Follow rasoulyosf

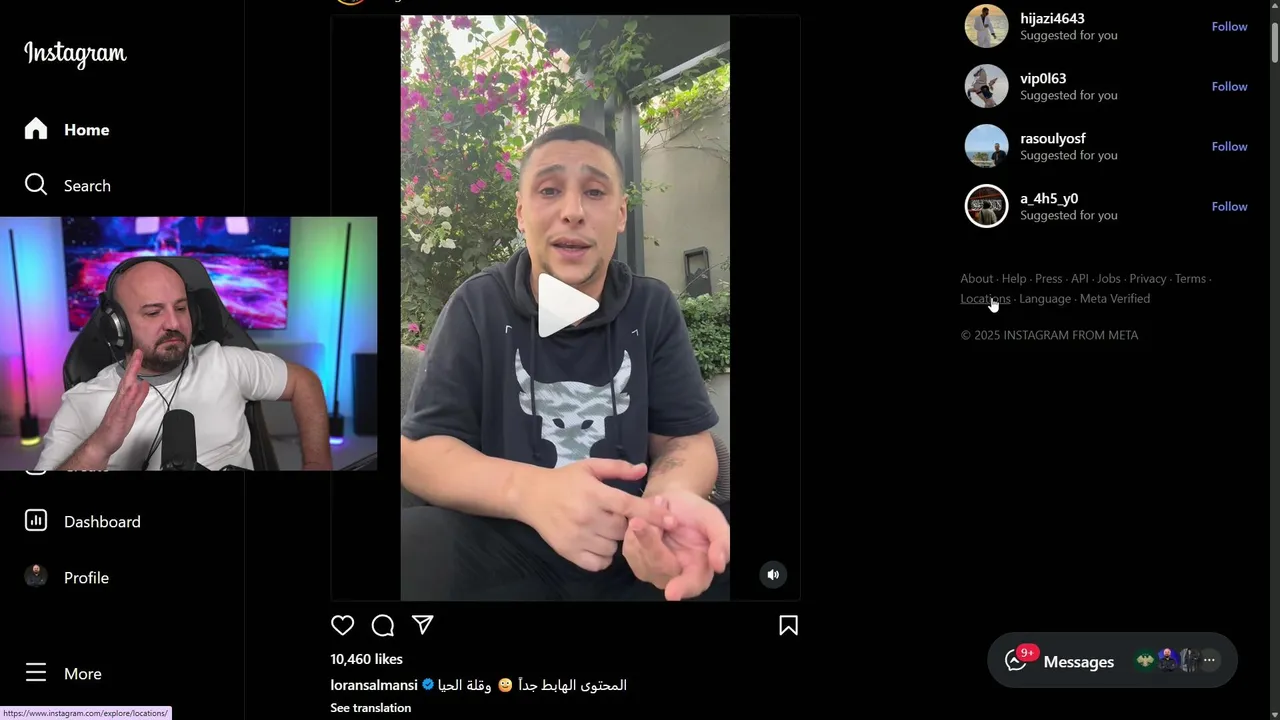point(1229,147)
